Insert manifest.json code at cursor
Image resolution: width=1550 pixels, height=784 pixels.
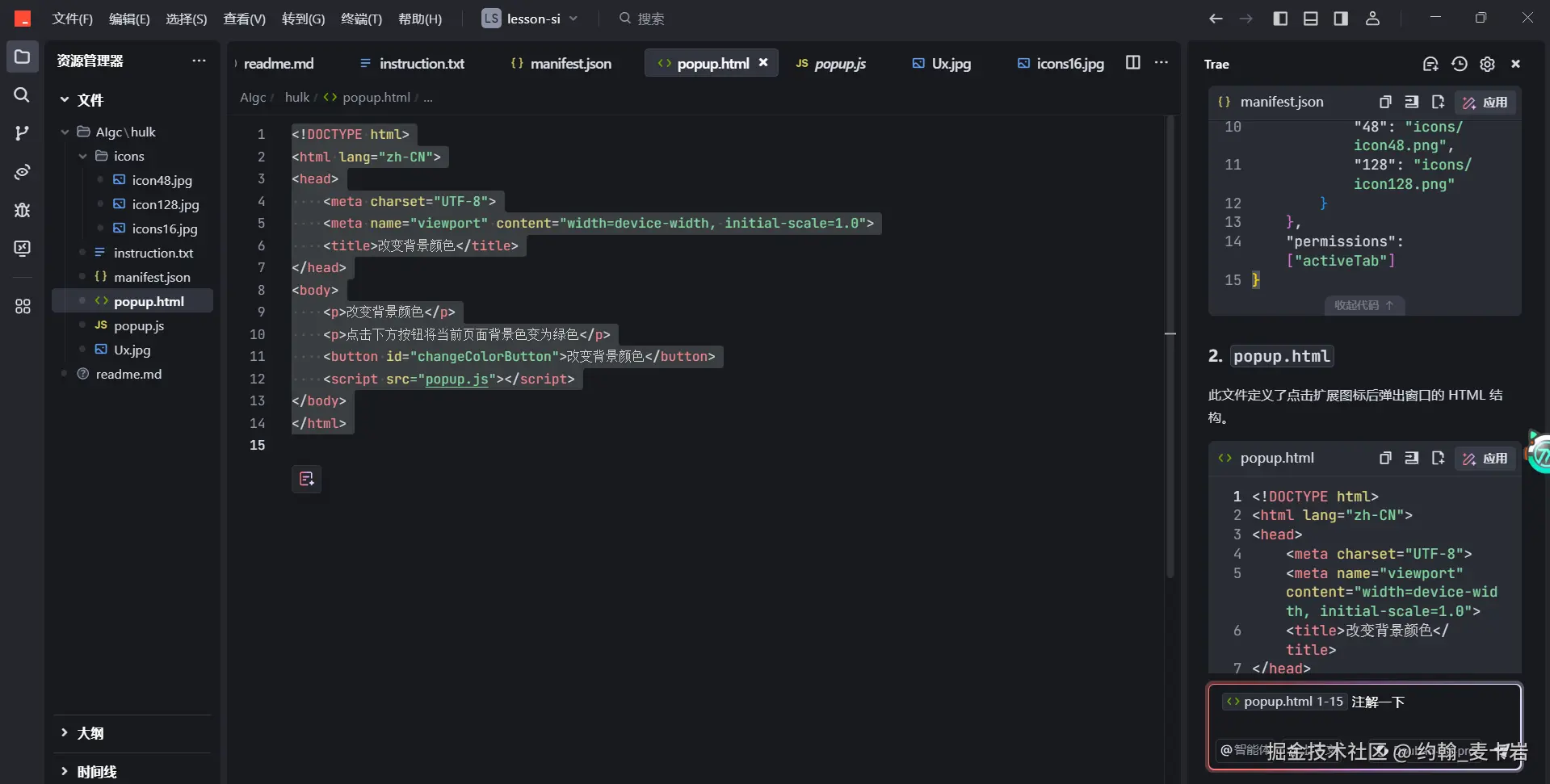(1411, 102)
